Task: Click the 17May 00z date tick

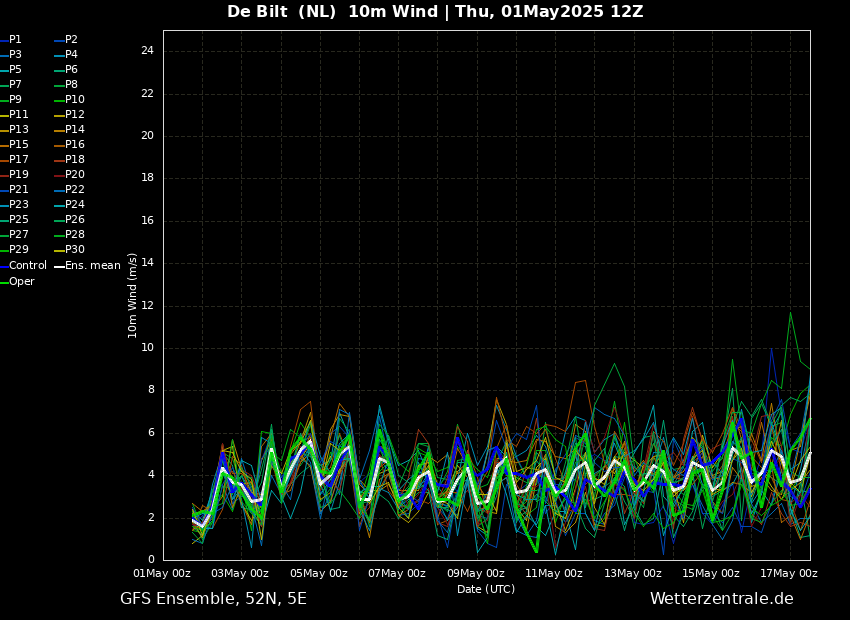Action: 789,574
